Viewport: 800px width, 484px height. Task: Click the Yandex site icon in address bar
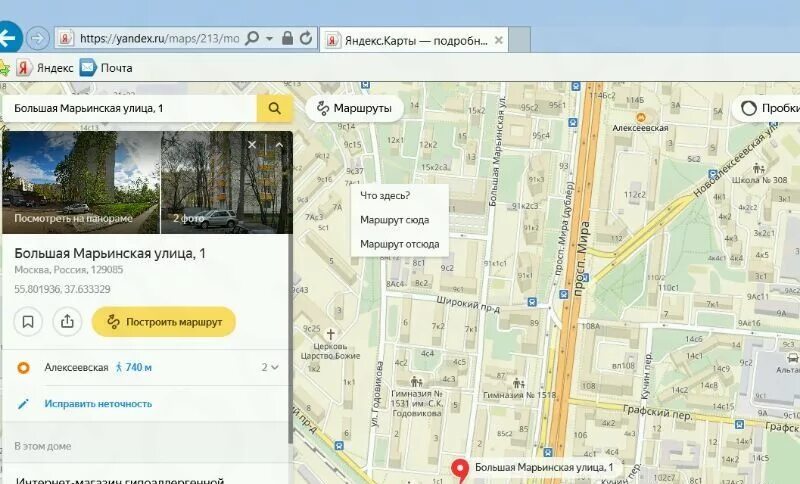point(65,38)
